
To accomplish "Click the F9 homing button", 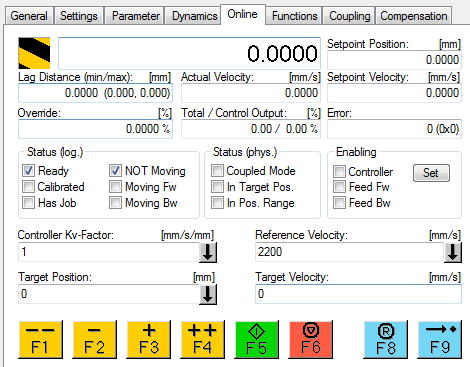I will 440,340.
